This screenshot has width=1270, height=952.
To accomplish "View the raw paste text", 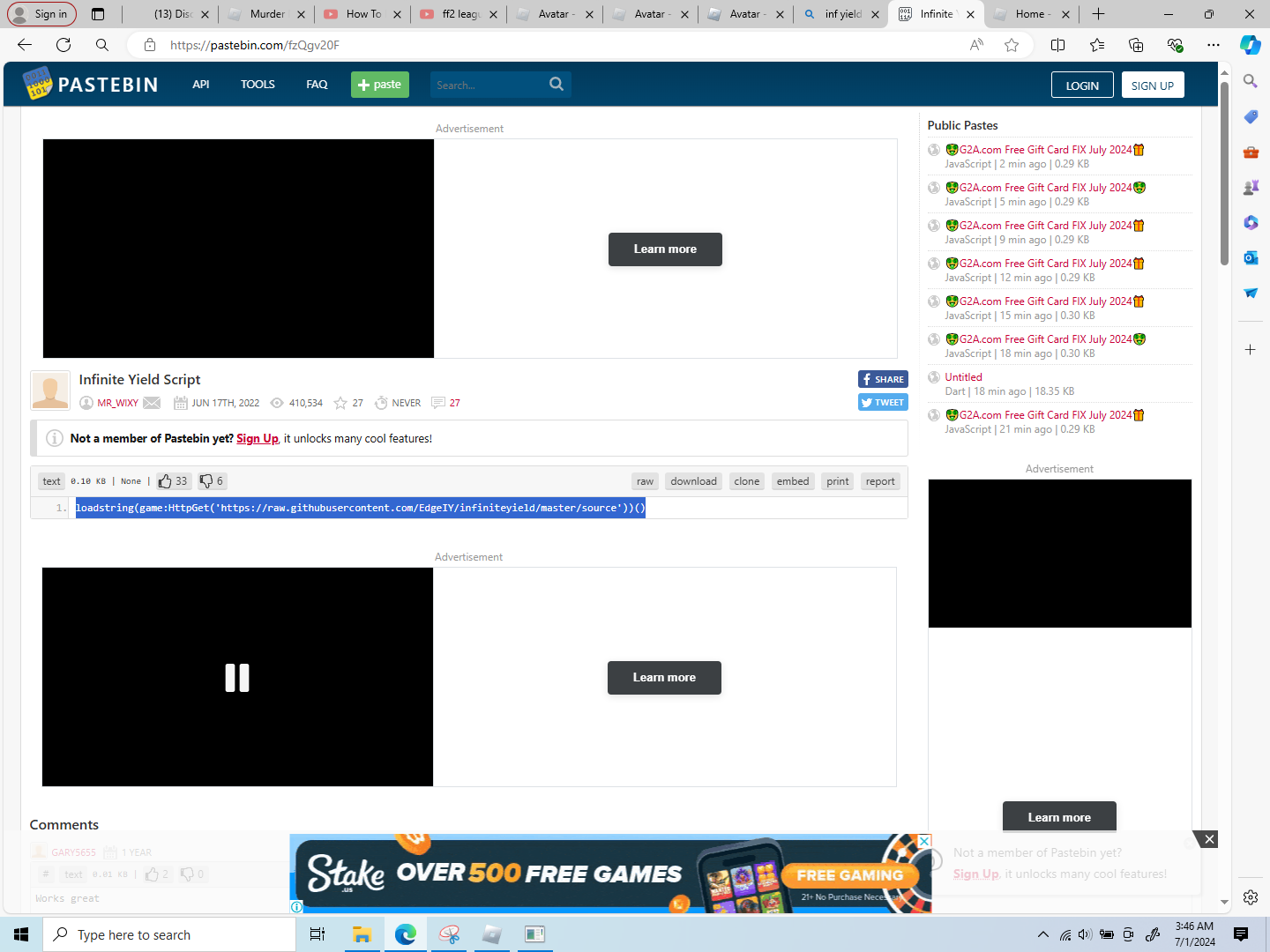I will point(646,481).
